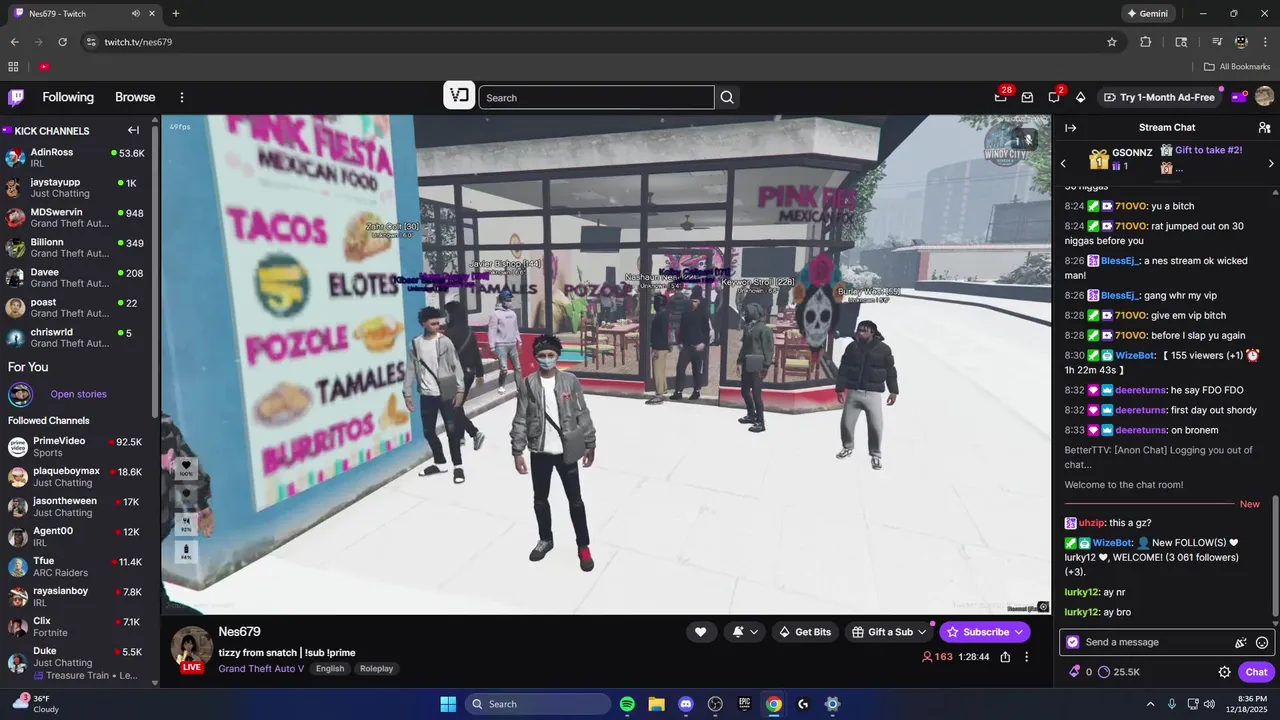Open the user profile avatar menu
This screenshot has height=720, width=1280.
tap(1264, 97)
